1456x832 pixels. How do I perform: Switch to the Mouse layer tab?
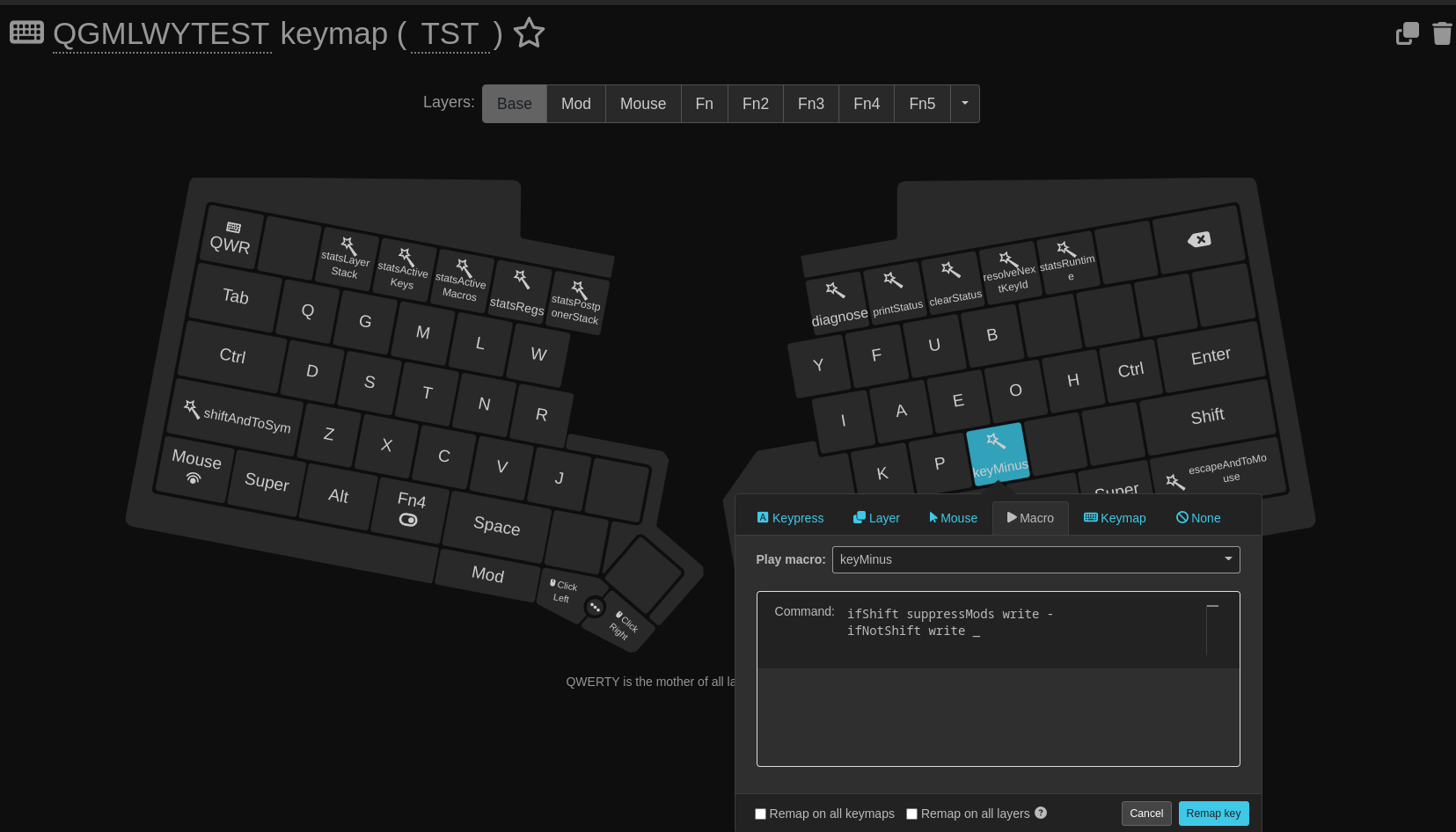pos(642,103)
